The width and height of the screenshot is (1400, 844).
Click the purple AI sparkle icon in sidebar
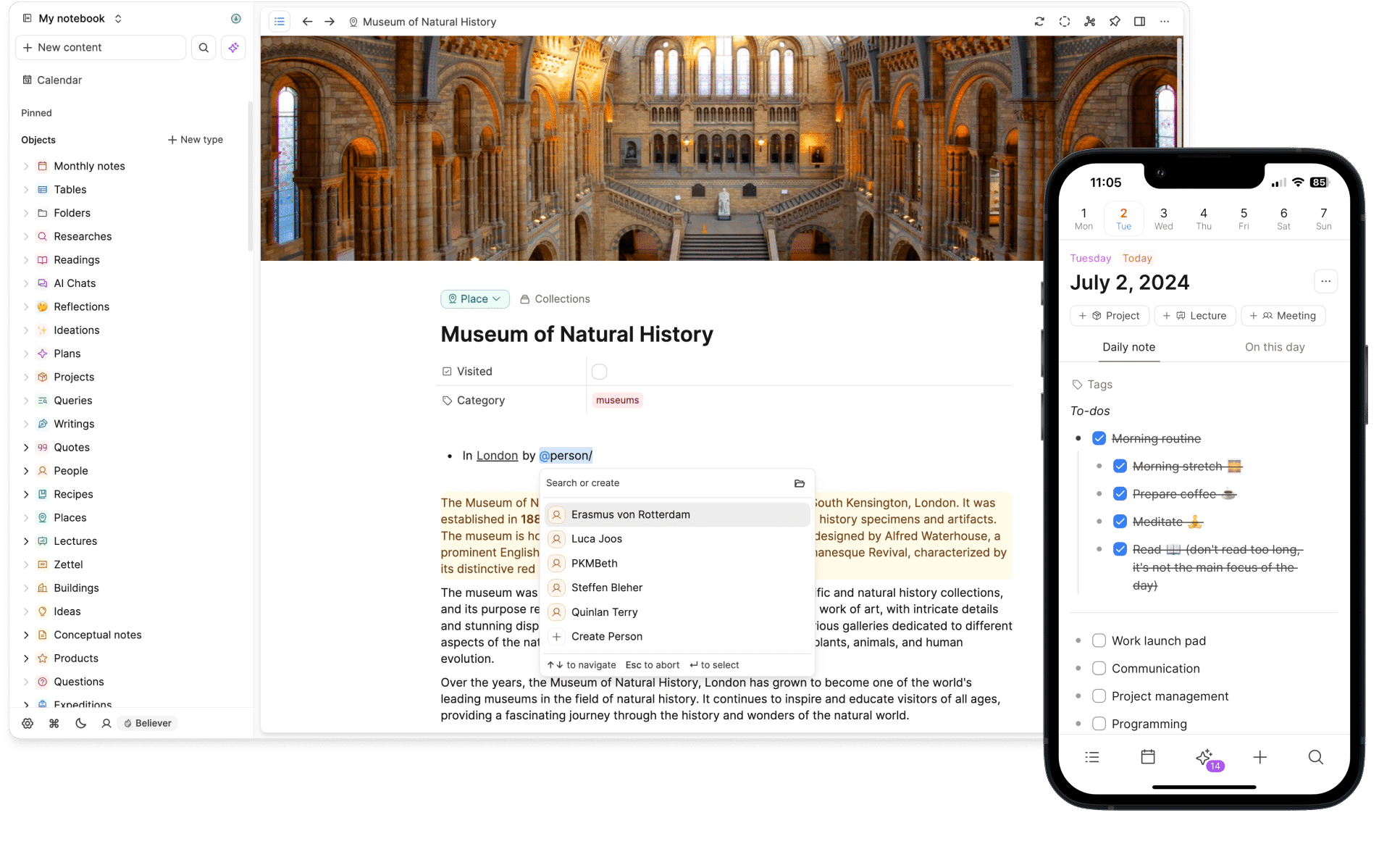[x=233, y=48]
